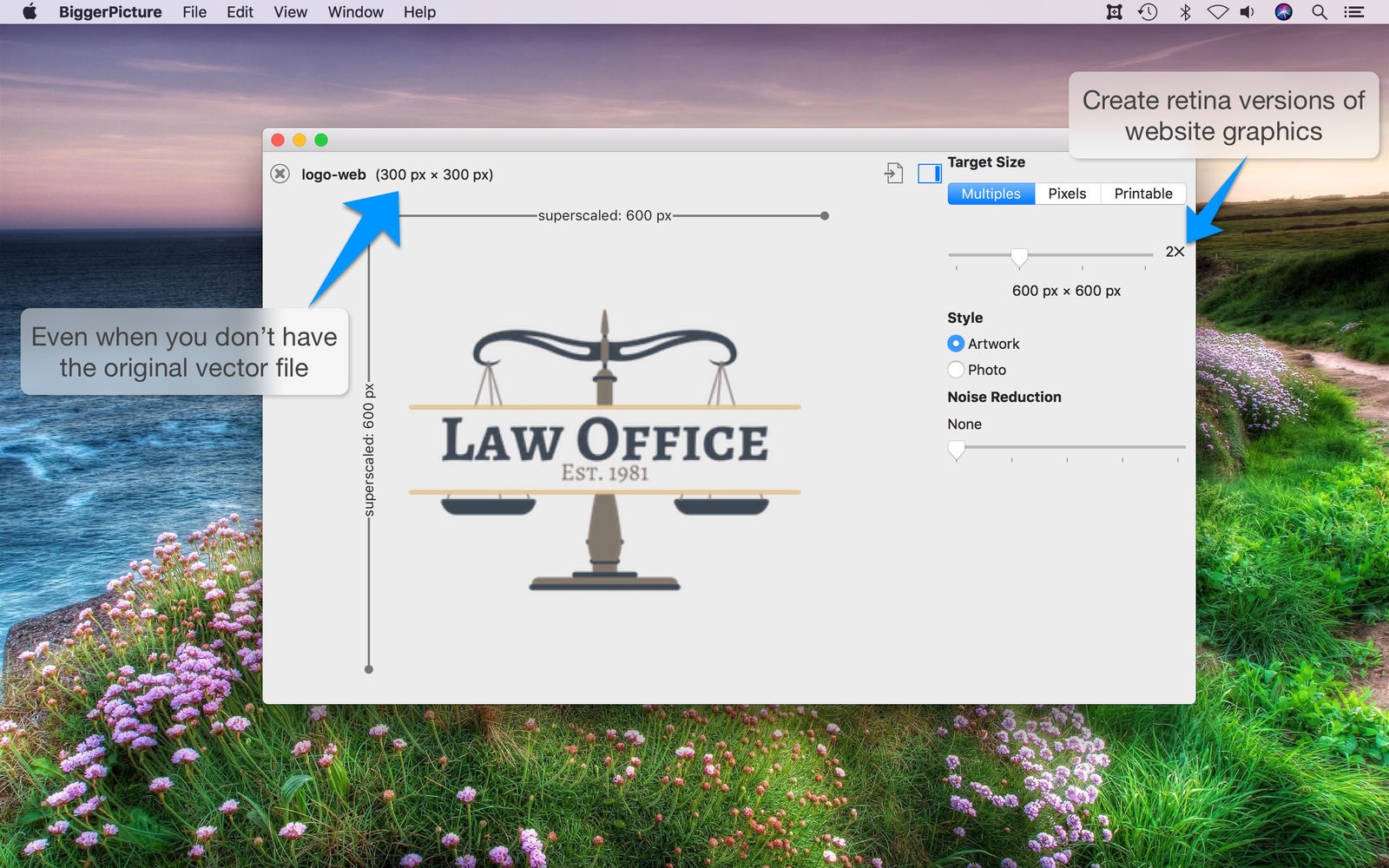1389x868 pixels.
Task: Open the Wi-Fi status menu
Action: point(1217,12)
